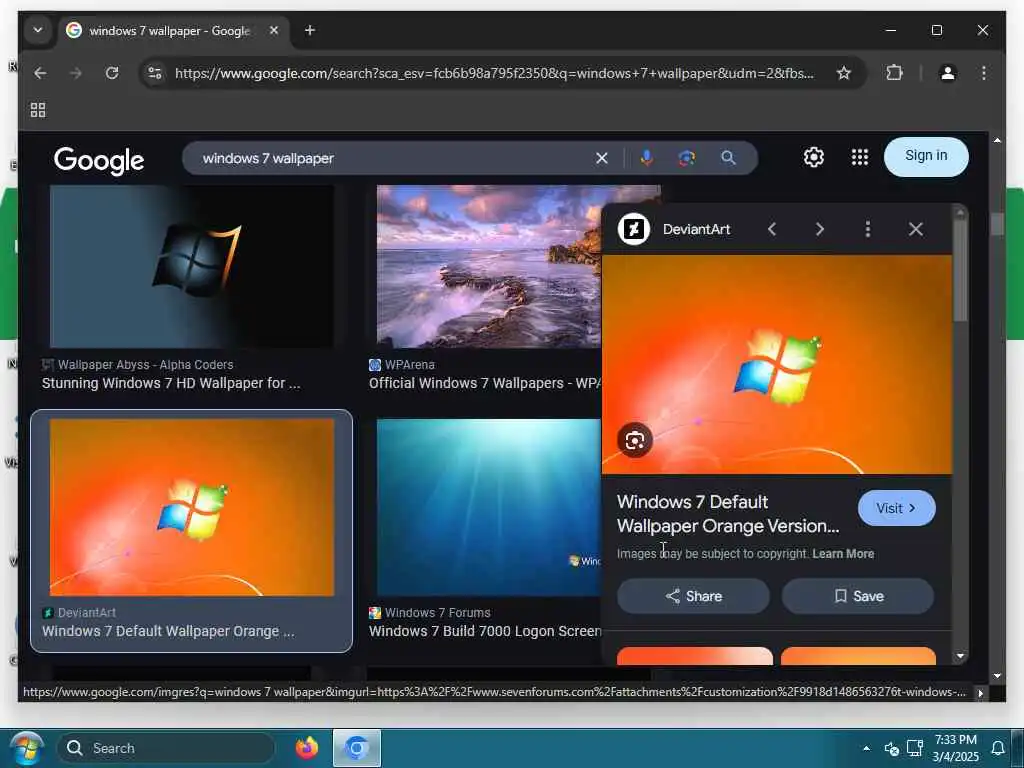The width and height of the screenshot is (1024, 768).
Task: Click the WPArena source label
Action: (409, 365)
